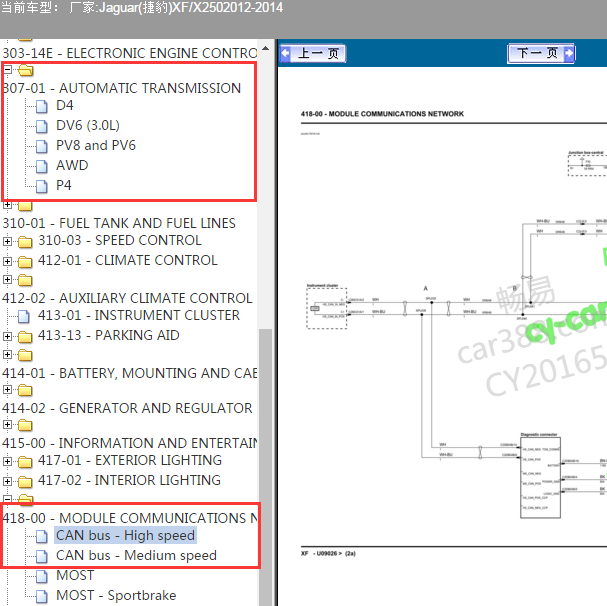
Task: Open the D4 document page icon
Action: 41,106
